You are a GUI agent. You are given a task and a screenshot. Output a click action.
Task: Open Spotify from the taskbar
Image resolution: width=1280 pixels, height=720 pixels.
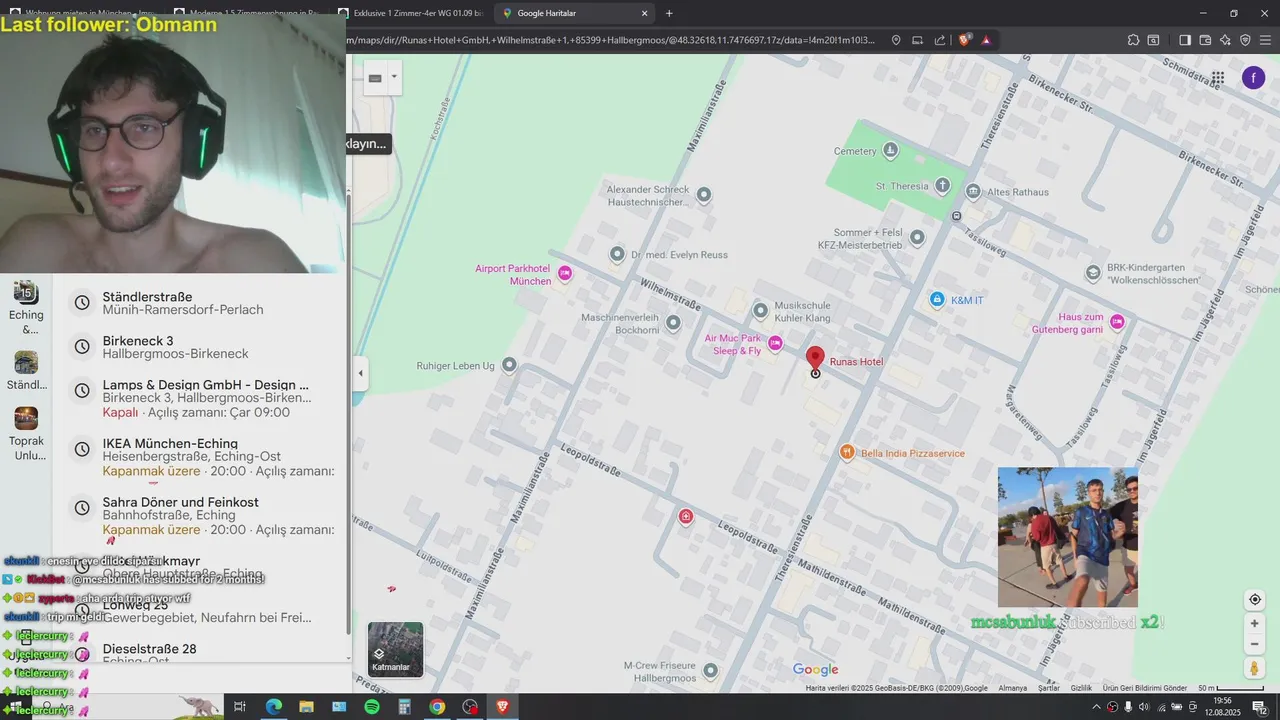tap(371, 707)
